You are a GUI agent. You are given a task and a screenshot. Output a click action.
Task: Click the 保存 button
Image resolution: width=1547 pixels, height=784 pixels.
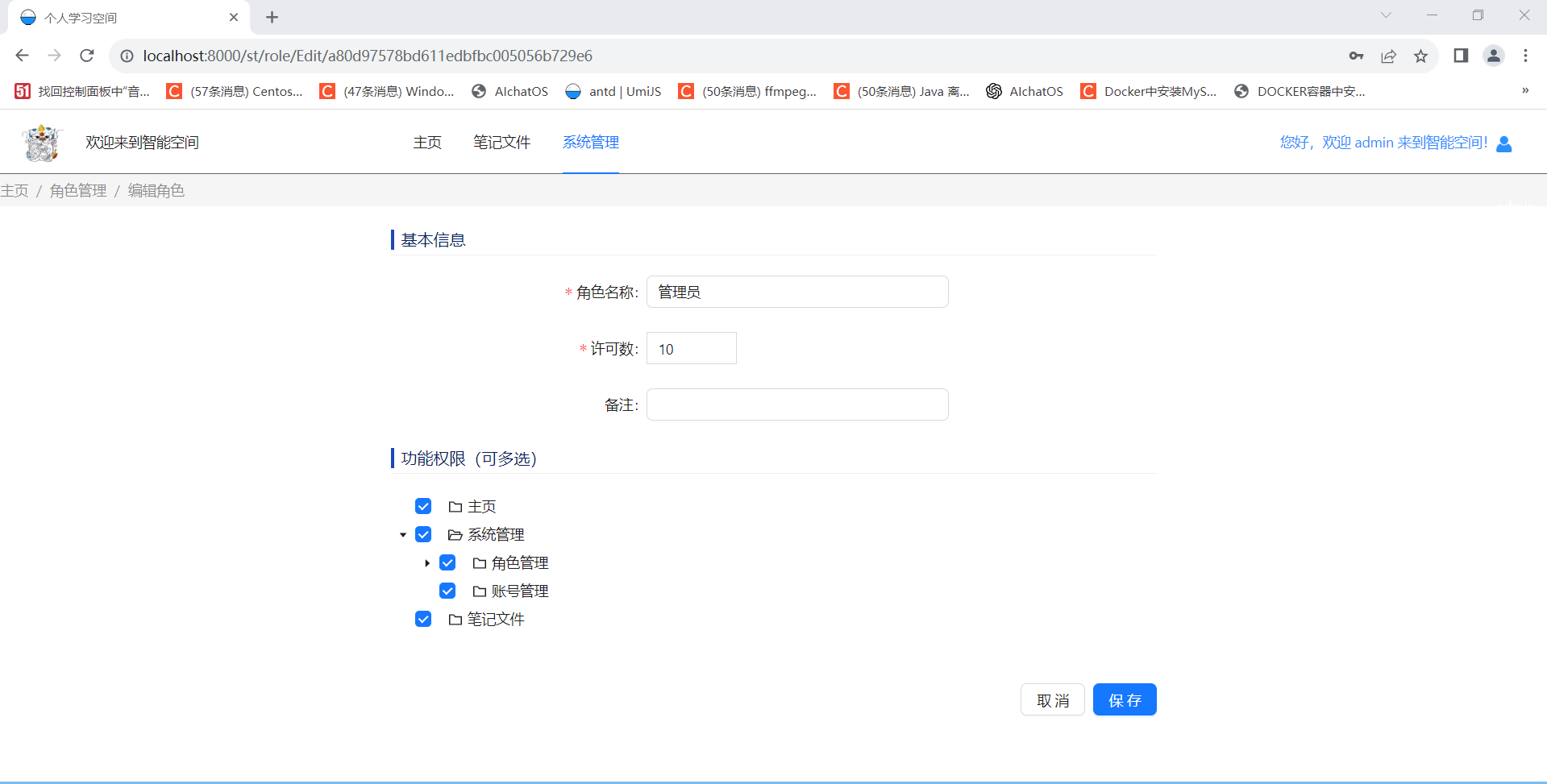[x=1125, y=700]
